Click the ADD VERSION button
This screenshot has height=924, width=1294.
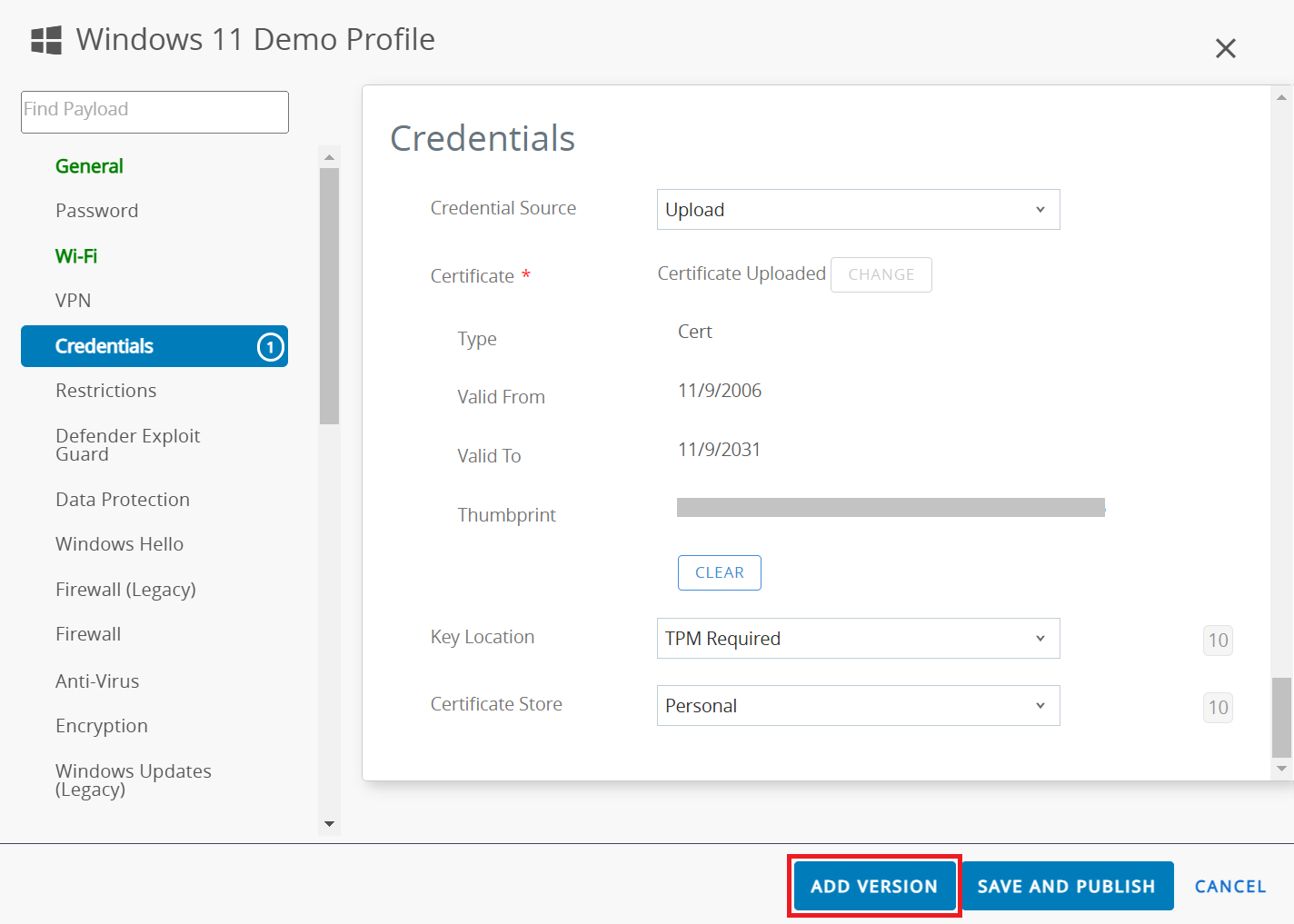click(874, 886)
